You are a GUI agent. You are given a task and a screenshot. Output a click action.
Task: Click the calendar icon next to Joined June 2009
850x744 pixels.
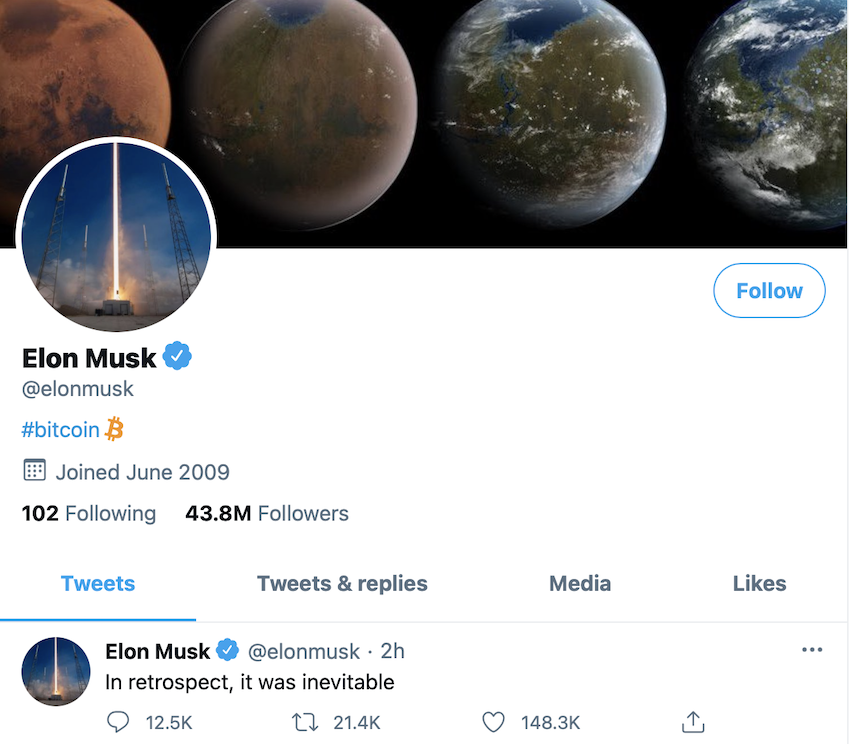point(34,471)
